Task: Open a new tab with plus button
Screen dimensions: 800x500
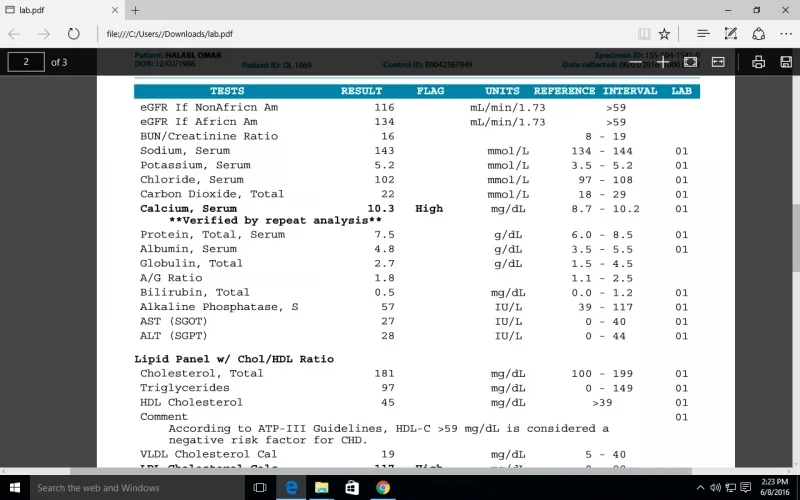Action: coord(135,10)
